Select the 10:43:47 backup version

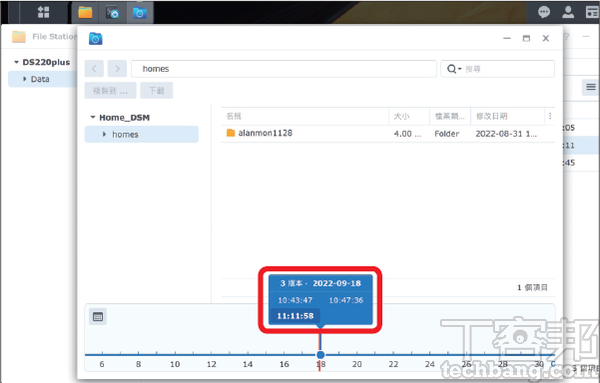tap(295, 300)
